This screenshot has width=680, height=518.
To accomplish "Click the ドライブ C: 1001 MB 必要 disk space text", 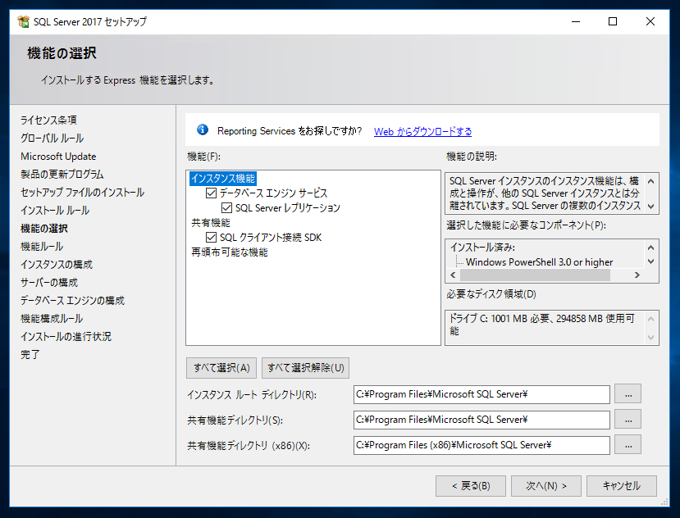I will point(542,325).
